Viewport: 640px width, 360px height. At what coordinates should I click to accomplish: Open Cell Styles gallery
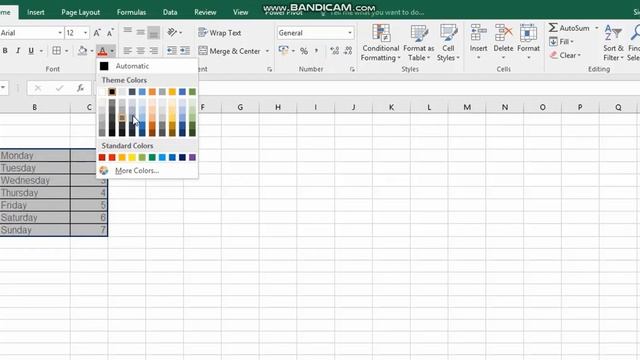tap(448, 43)
